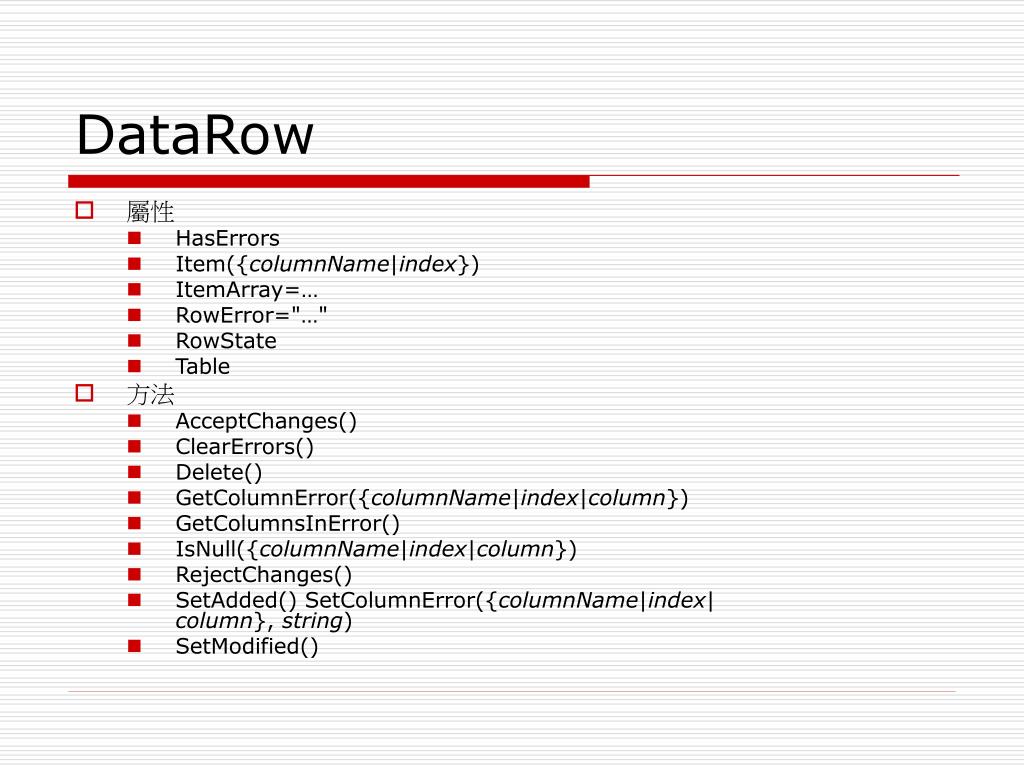Click the red bullet next to SetModified()
Viewport: 1024px width, 768px height.
pyautogui.click(x=135, y=647)
